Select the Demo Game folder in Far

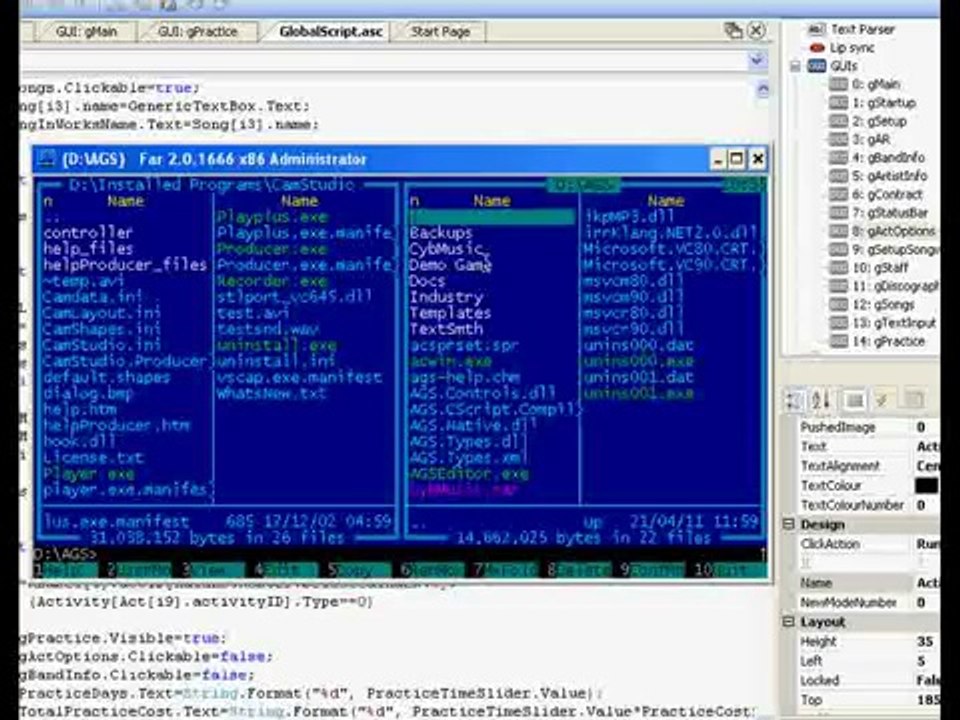tap(451, 265)
